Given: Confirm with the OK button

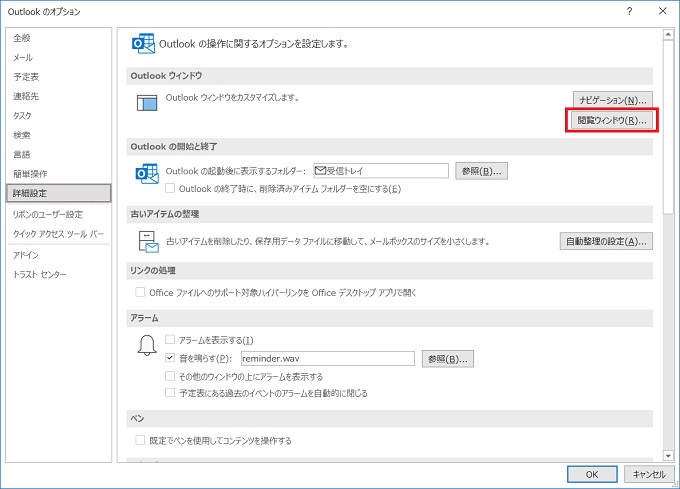Looking at the screenshot, I should click(x=592, y=474).
